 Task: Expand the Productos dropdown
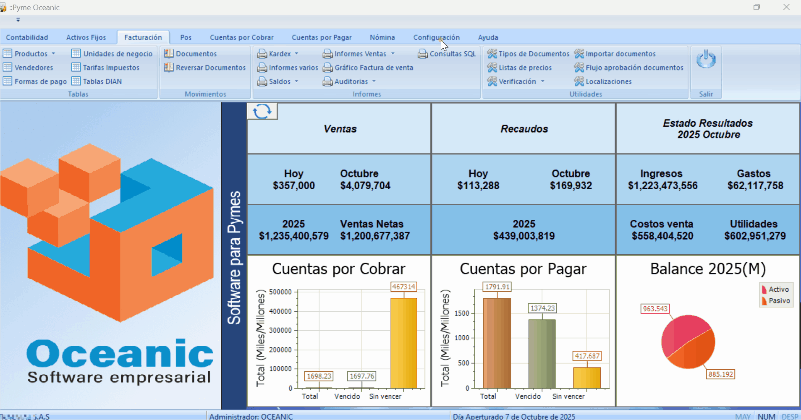coord(33,53)
